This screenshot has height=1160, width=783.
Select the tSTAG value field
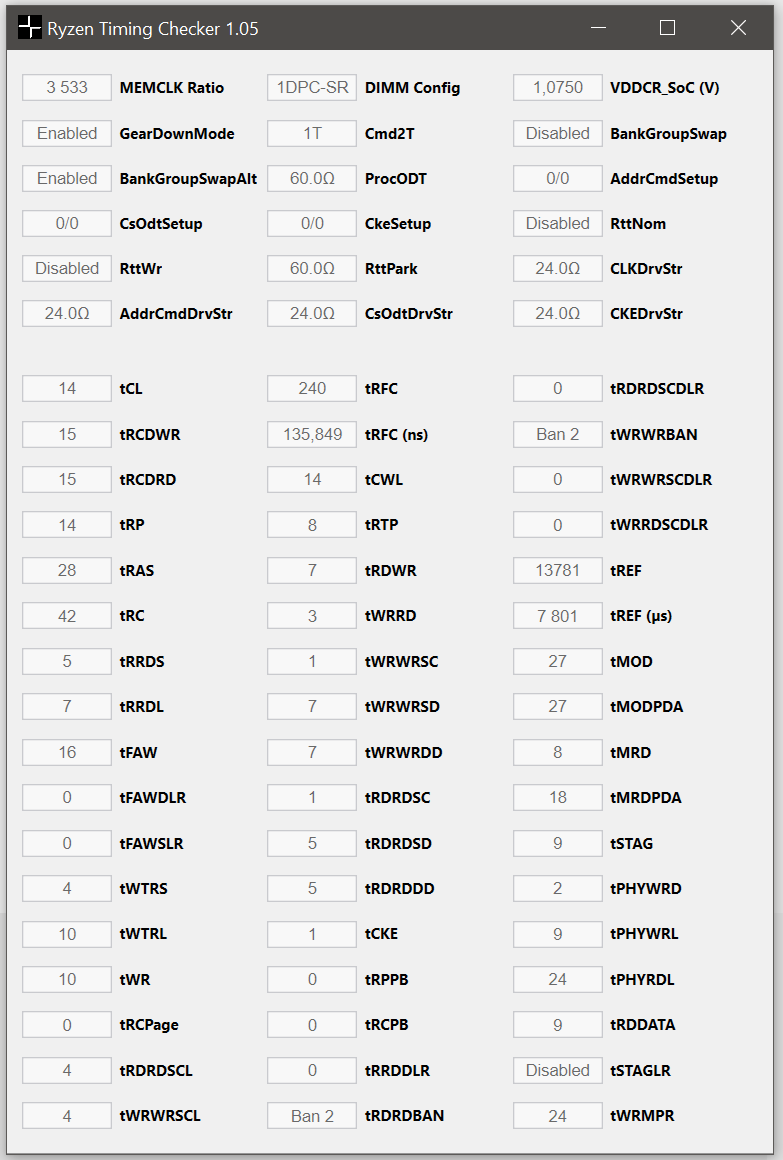point(558,843)
